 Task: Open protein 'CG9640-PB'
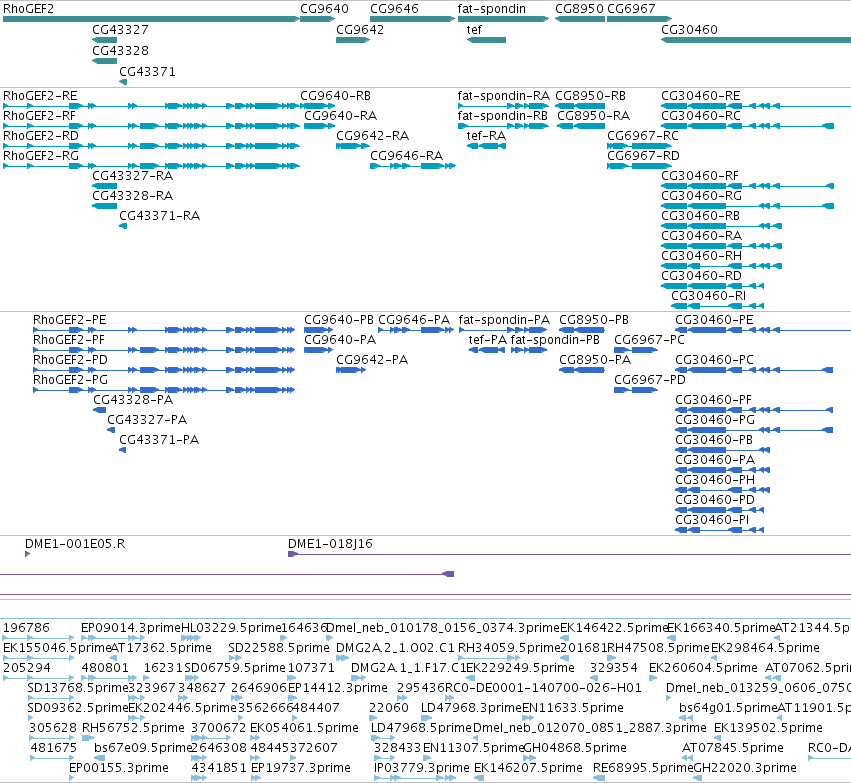point(339,320)
